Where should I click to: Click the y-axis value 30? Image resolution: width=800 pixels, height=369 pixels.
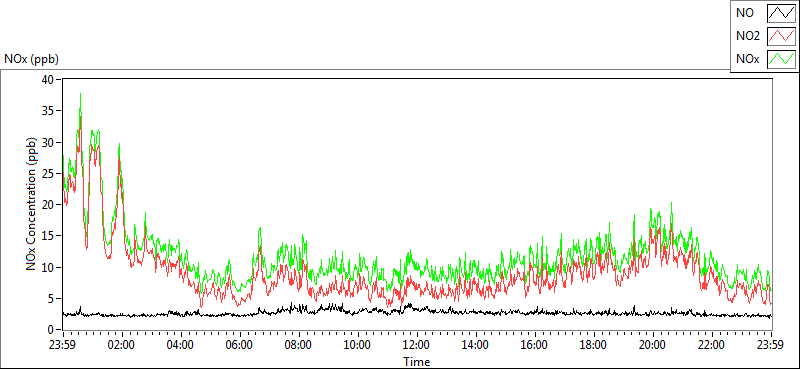click(49, 142)
